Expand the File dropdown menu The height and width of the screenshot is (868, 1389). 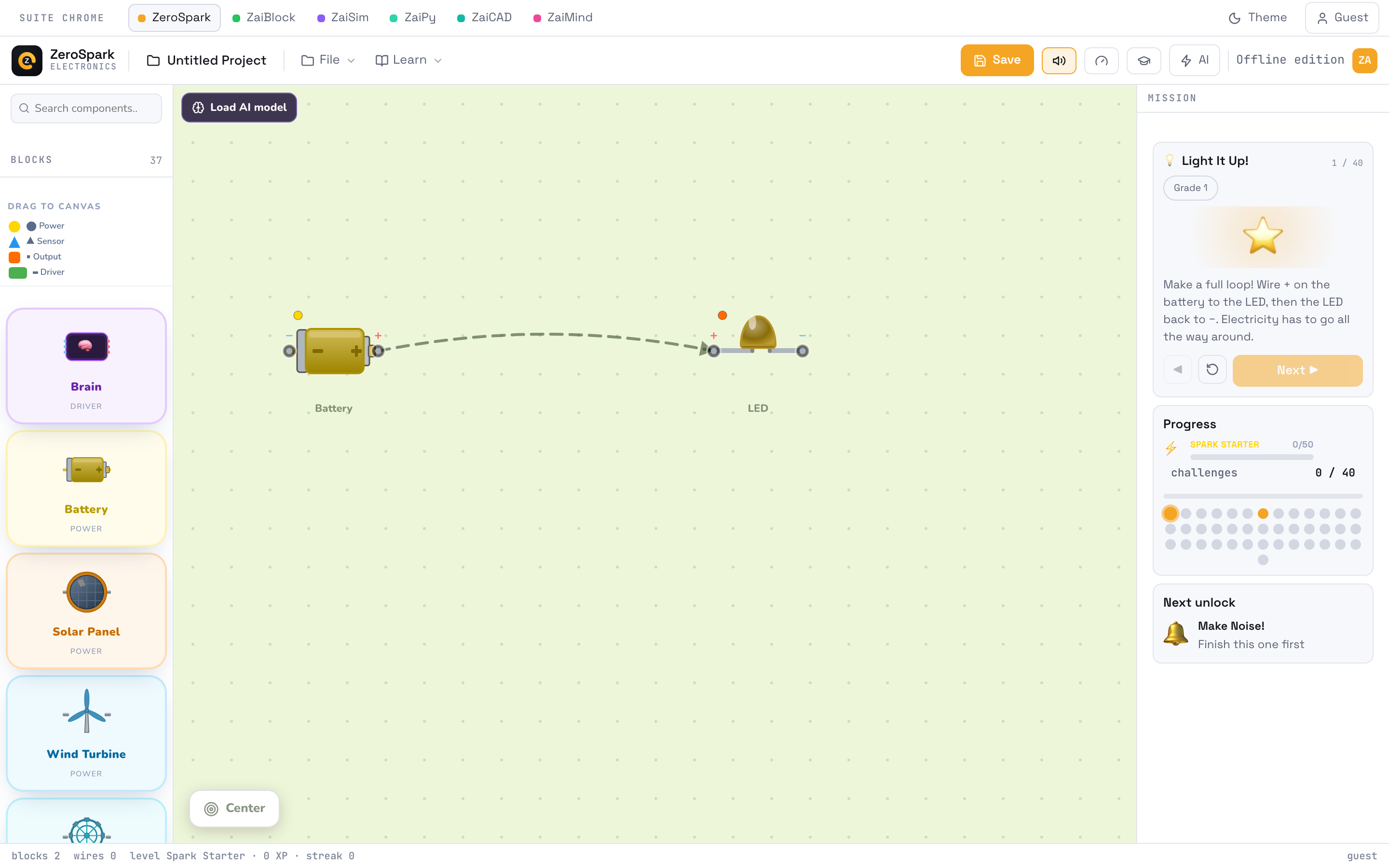(328, 60)
